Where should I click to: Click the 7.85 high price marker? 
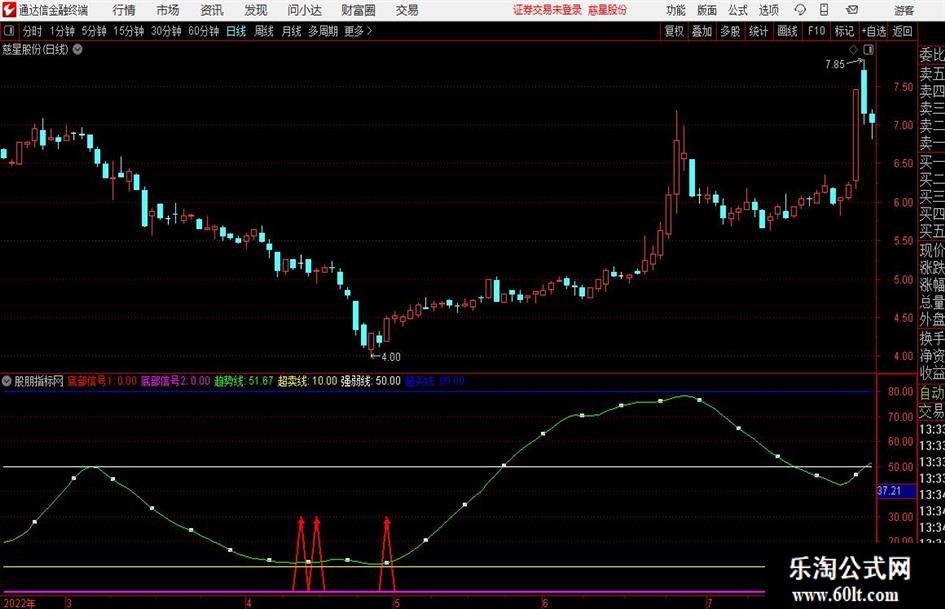(835, 65)
